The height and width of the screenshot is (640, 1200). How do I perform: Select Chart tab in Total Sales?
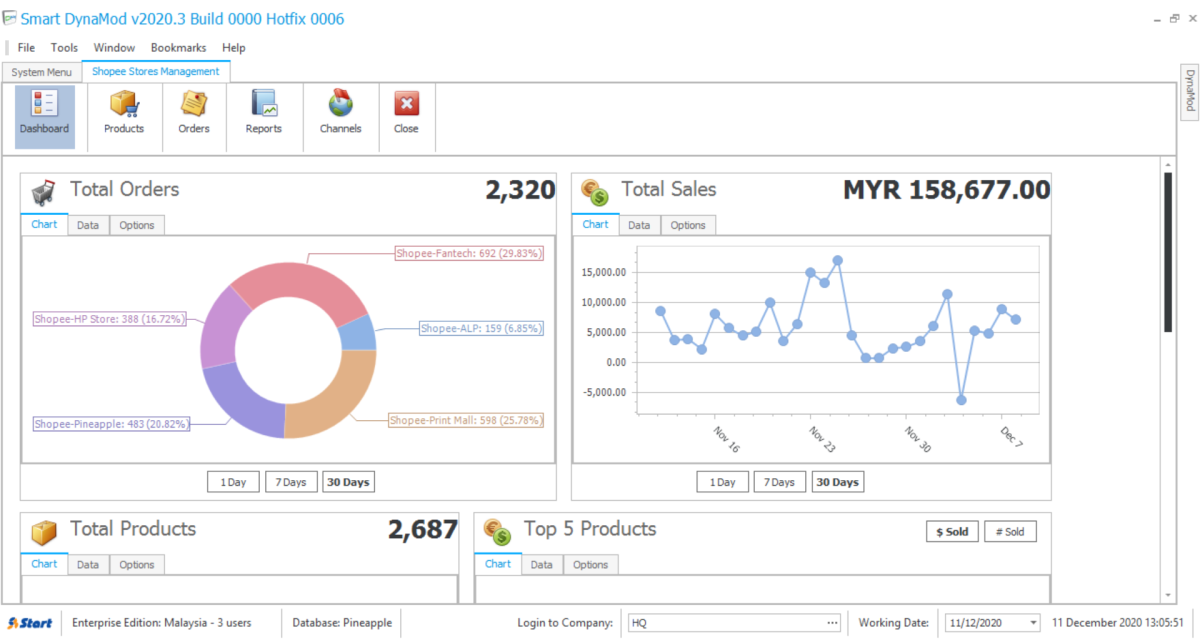[x=595, y=224]
